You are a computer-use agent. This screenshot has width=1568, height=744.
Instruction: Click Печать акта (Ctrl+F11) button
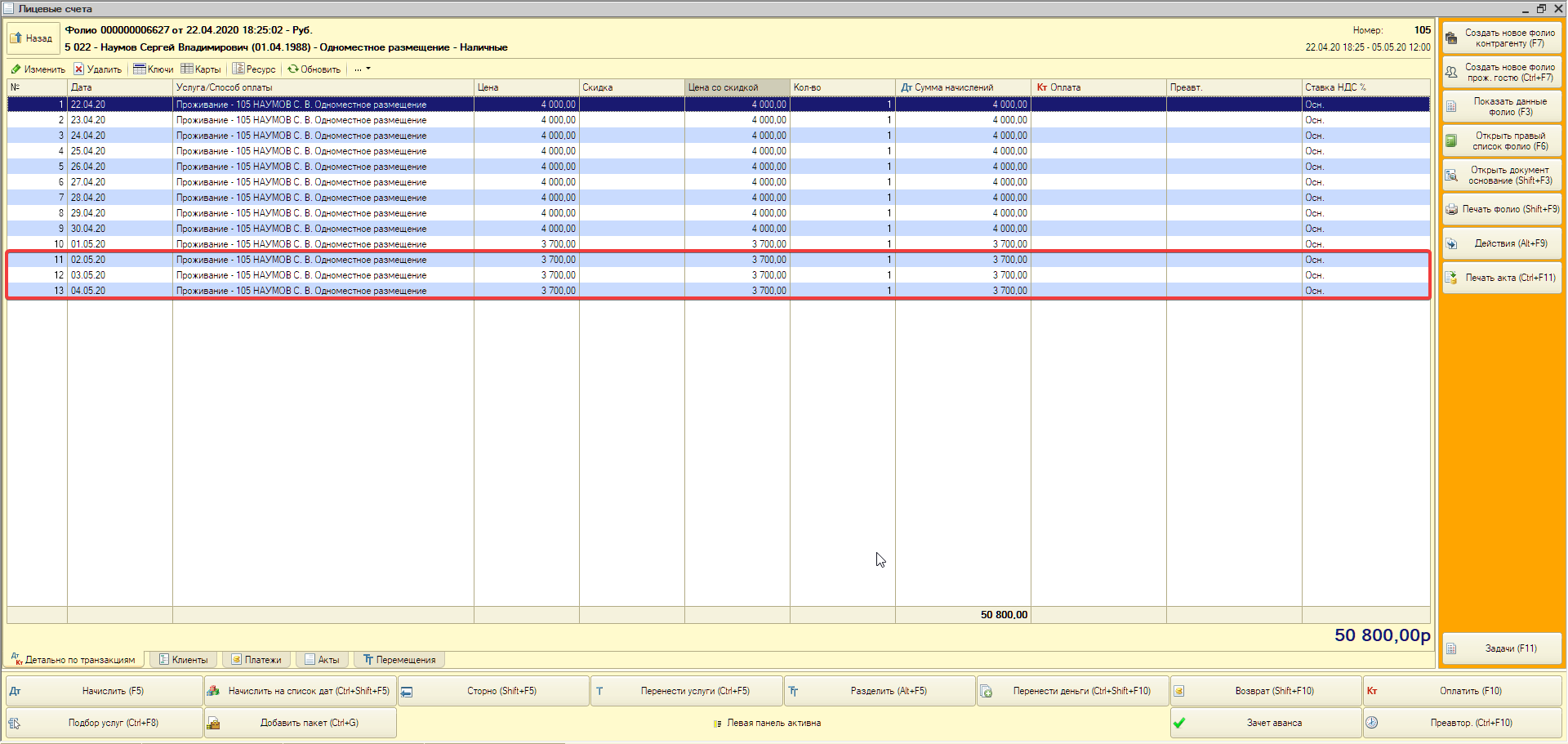(x=1502, y=278)
